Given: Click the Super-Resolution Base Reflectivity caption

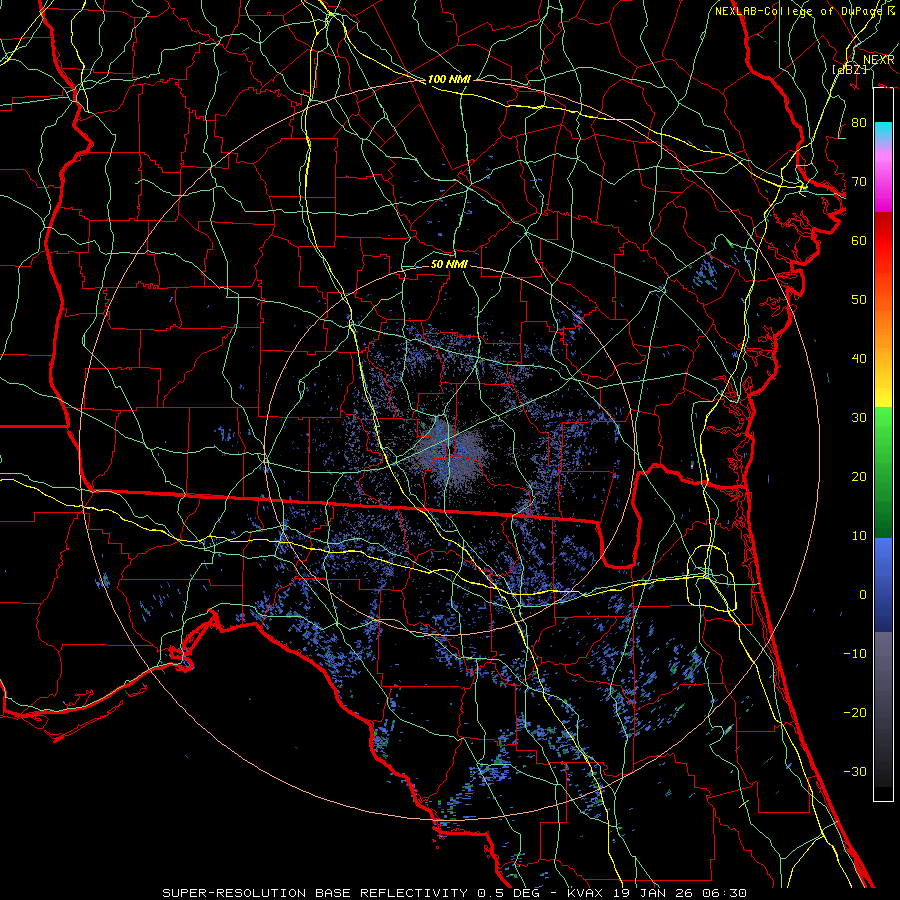Looking at the screenshot, I should (x=455, y=893).
